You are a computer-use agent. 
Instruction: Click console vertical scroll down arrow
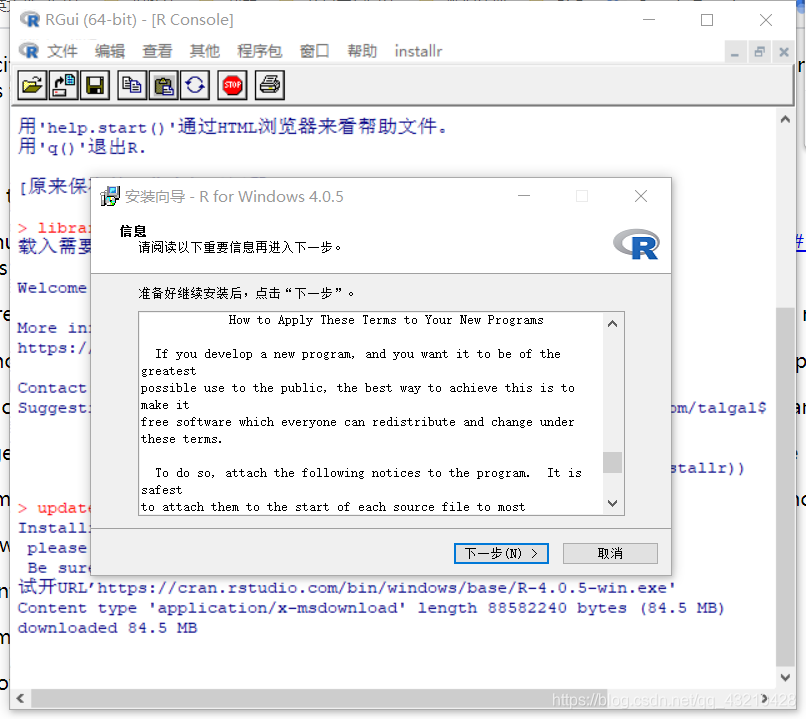pos(785,677)
